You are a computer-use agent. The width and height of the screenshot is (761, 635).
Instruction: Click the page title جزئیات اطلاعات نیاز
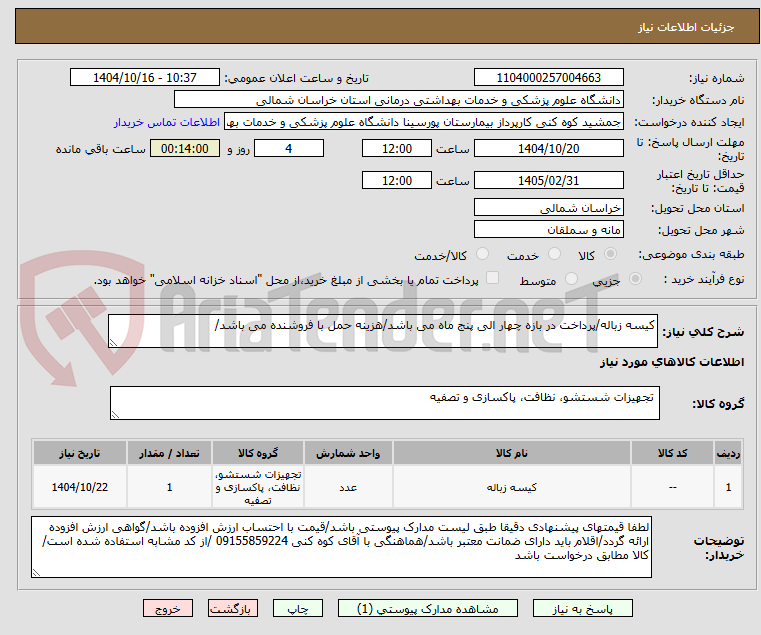(x=686, y=27)
